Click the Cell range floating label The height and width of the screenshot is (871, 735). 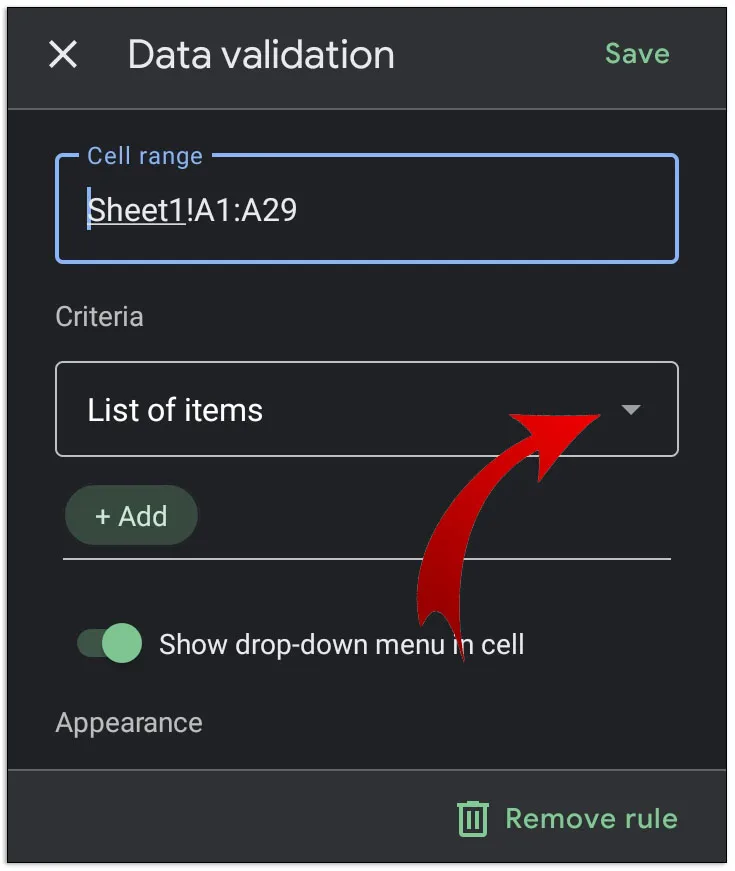pos(145,156)
